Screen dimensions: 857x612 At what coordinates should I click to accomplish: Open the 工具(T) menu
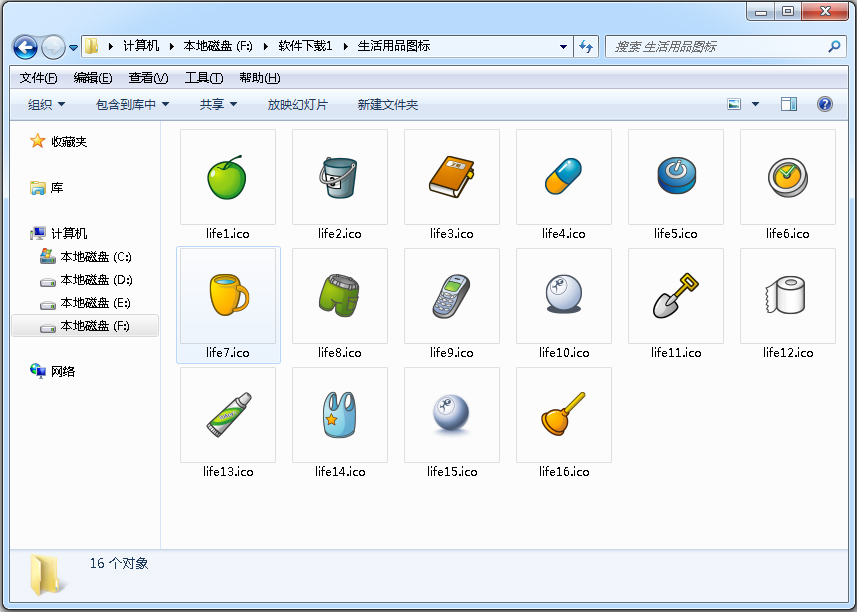click(x=203, y=78)
